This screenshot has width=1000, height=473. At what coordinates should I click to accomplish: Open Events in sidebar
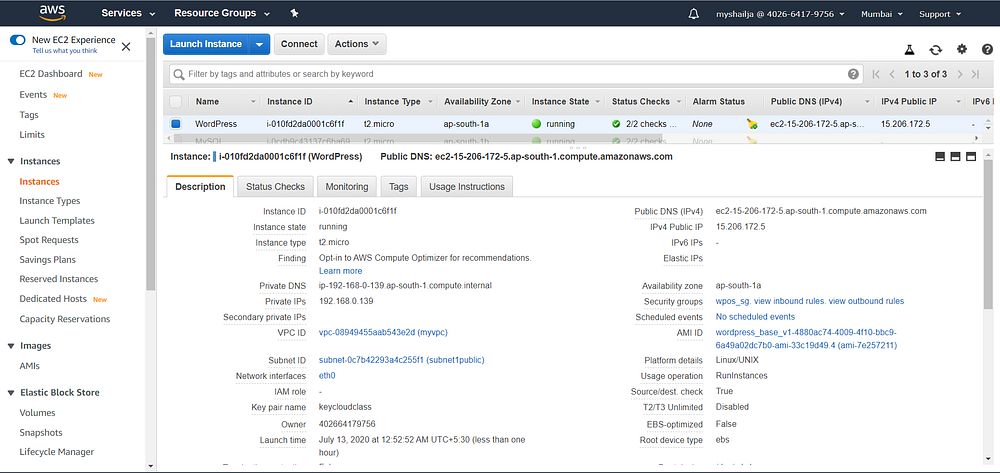[33, 95]
